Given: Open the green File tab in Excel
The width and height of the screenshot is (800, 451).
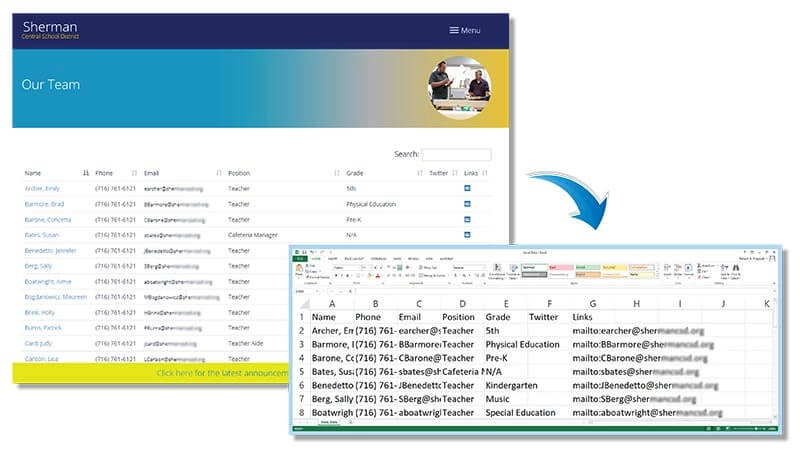Looking at the screenshot, I should [x=298, y=257].
